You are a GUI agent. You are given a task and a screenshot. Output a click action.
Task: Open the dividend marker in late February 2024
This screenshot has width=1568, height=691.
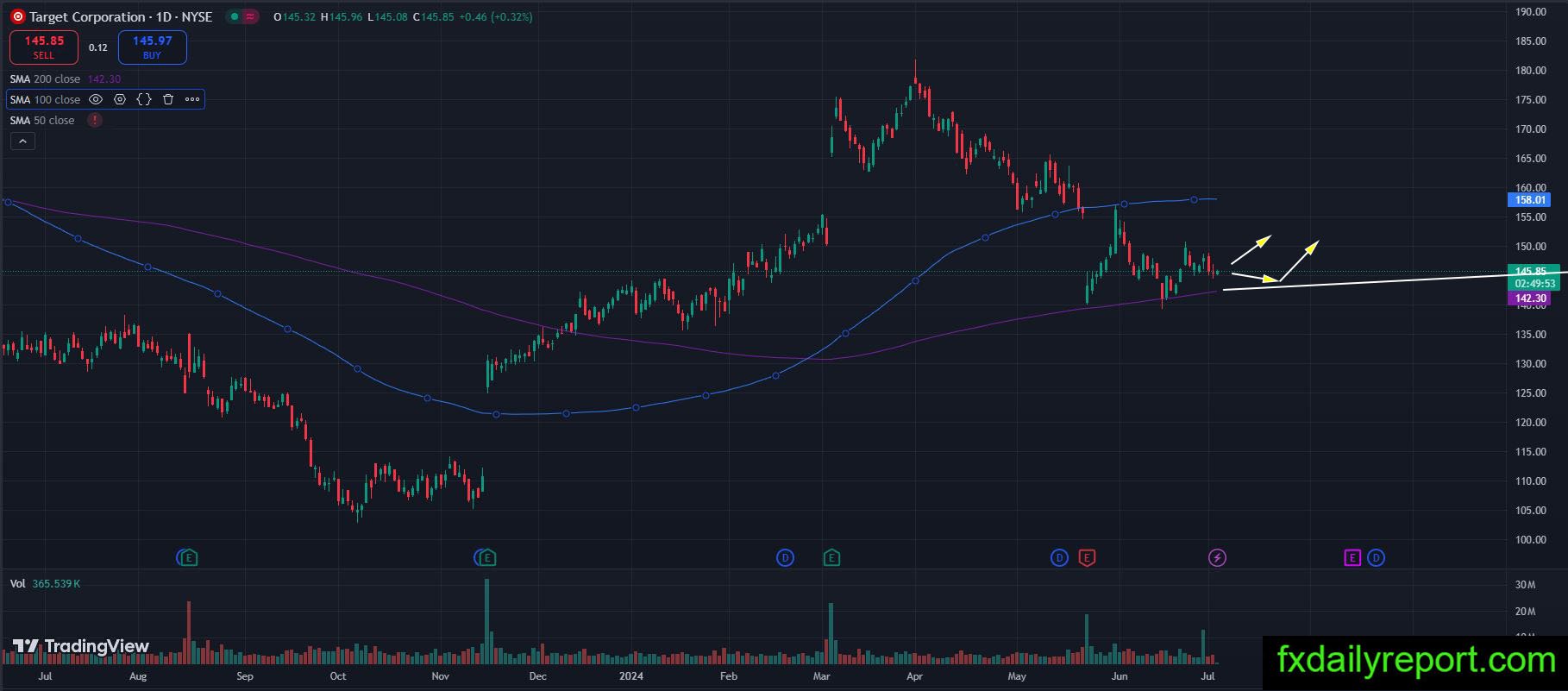click(x=785, y=558)
